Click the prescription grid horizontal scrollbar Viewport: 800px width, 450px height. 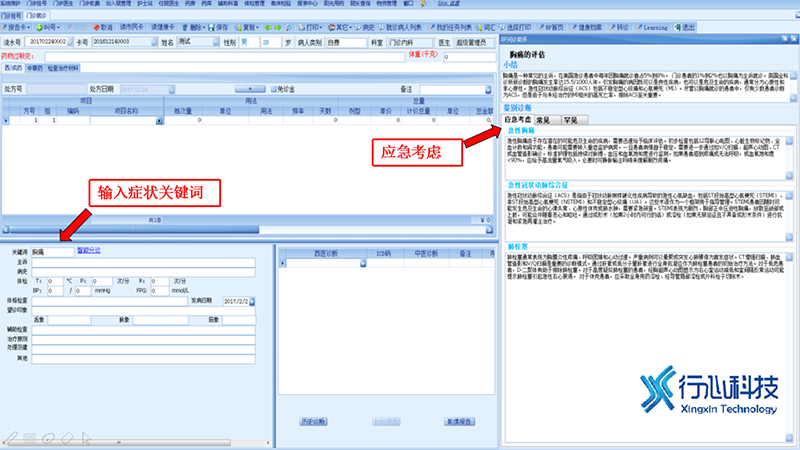247,230
